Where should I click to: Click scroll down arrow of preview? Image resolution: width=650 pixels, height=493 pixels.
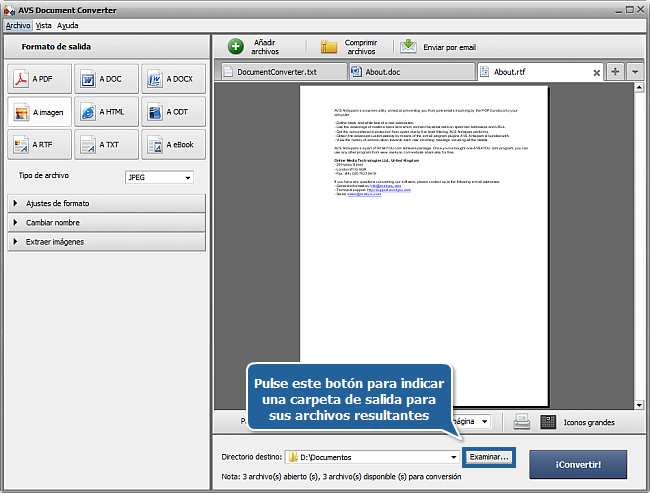tap(639, 405)
